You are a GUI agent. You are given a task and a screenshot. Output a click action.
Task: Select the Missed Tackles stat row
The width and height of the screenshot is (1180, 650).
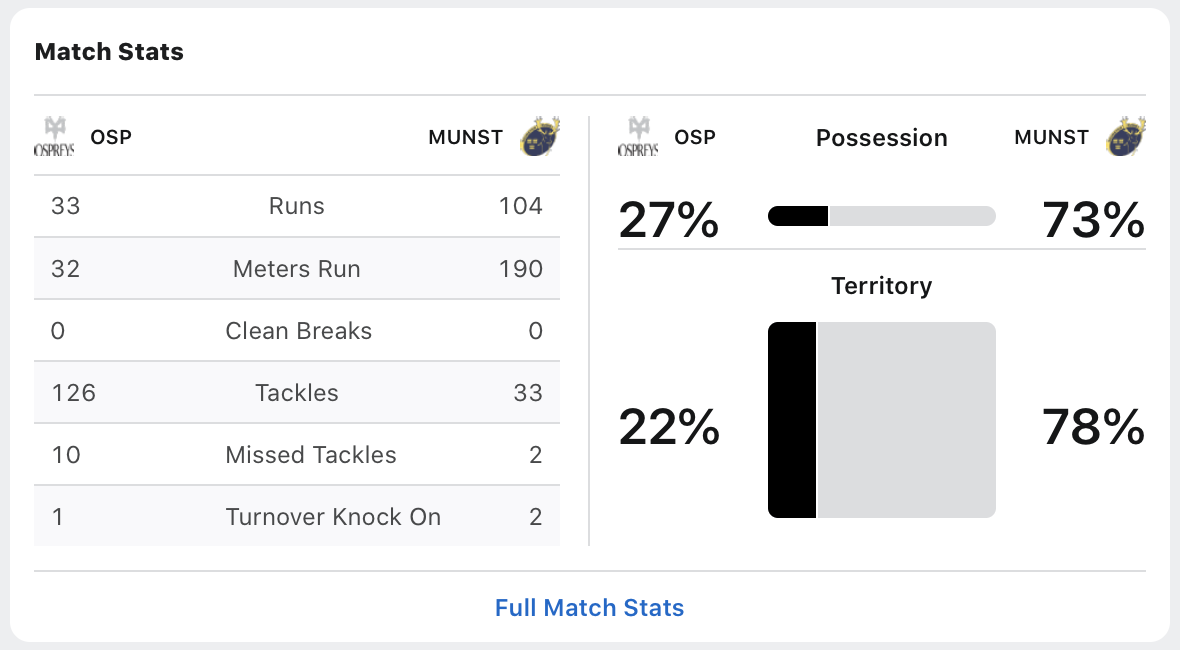297,454
